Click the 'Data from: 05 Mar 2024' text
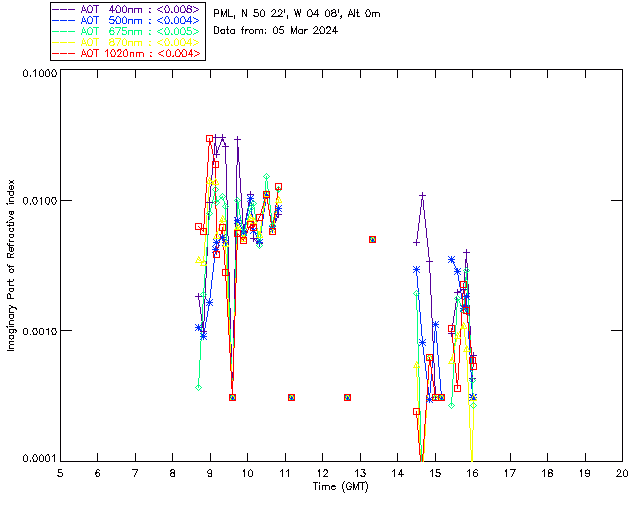This screenshot has width=640, height=512. click(276, 31)
